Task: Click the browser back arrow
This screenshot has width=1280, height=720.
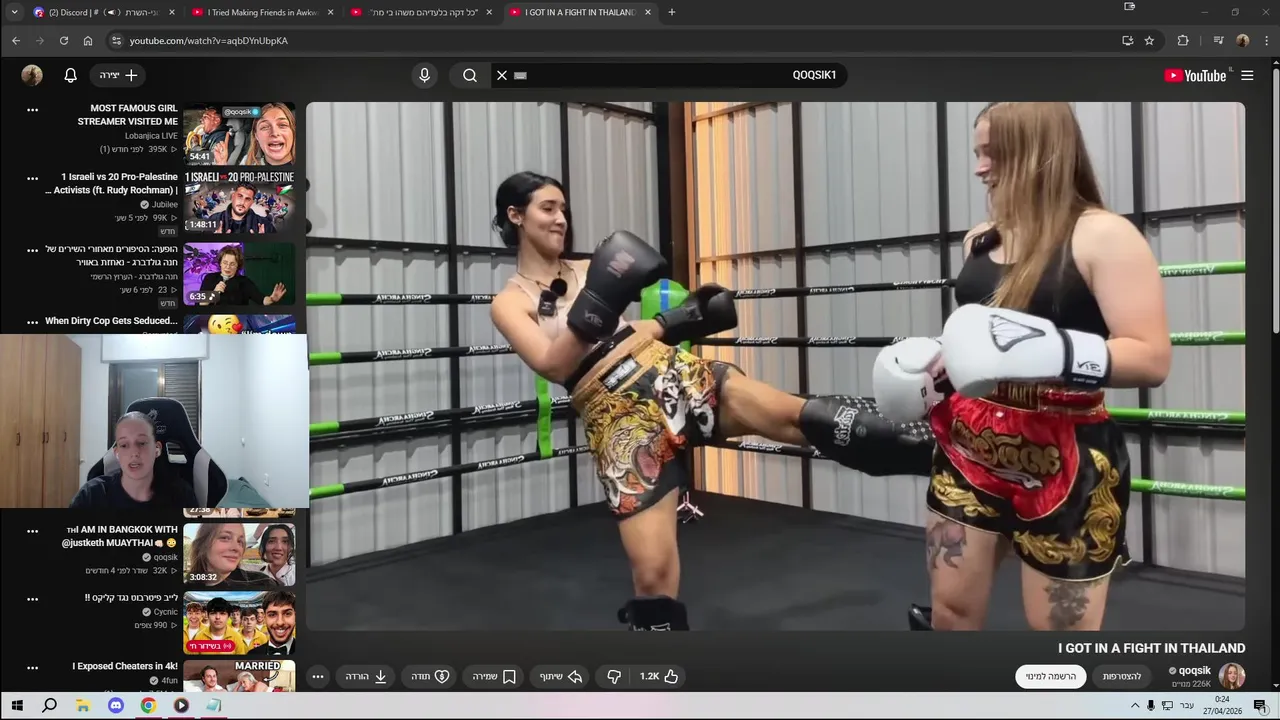Action: [16, 40]
